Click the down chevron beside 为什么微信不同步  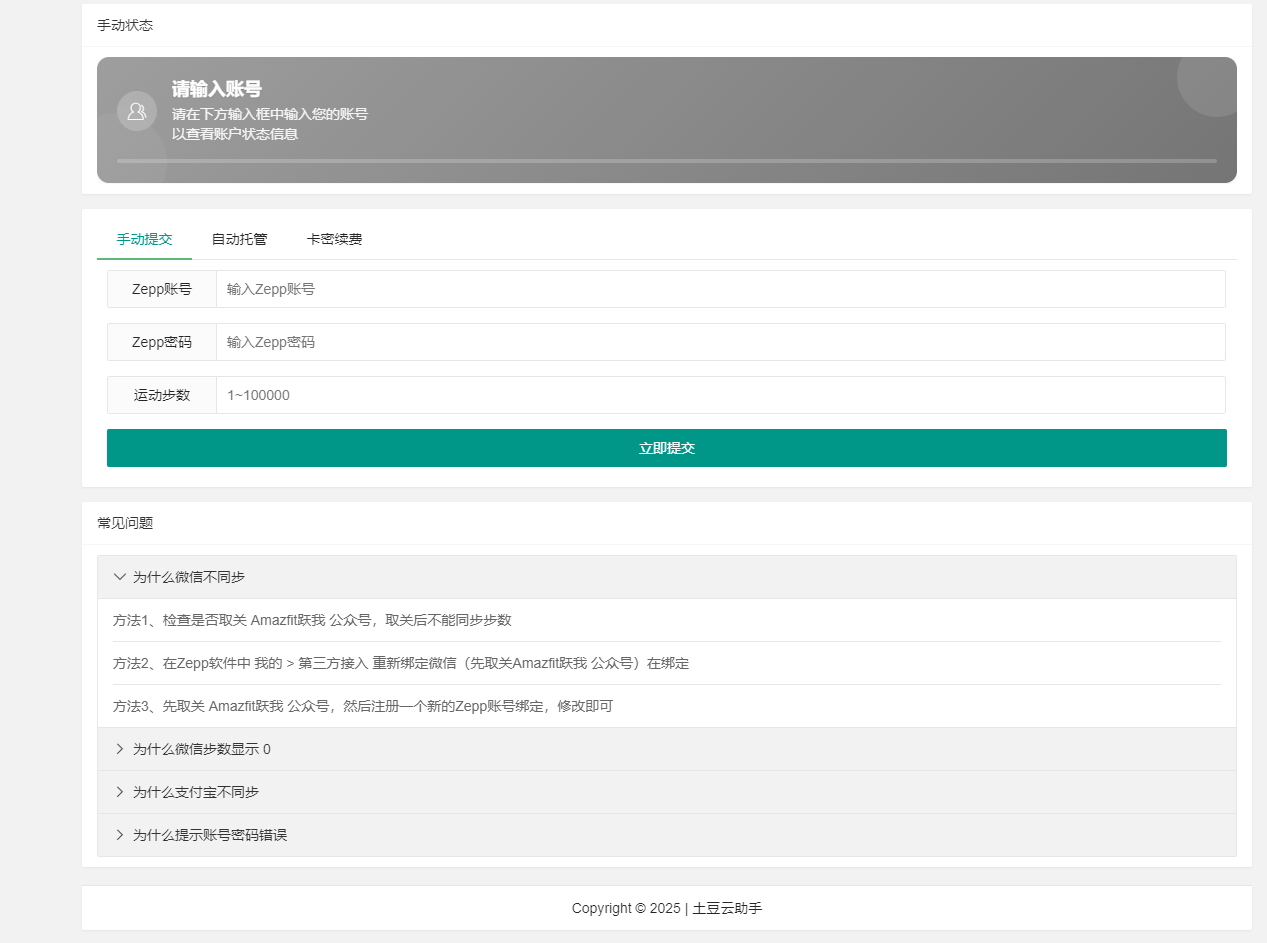point(120,577)
